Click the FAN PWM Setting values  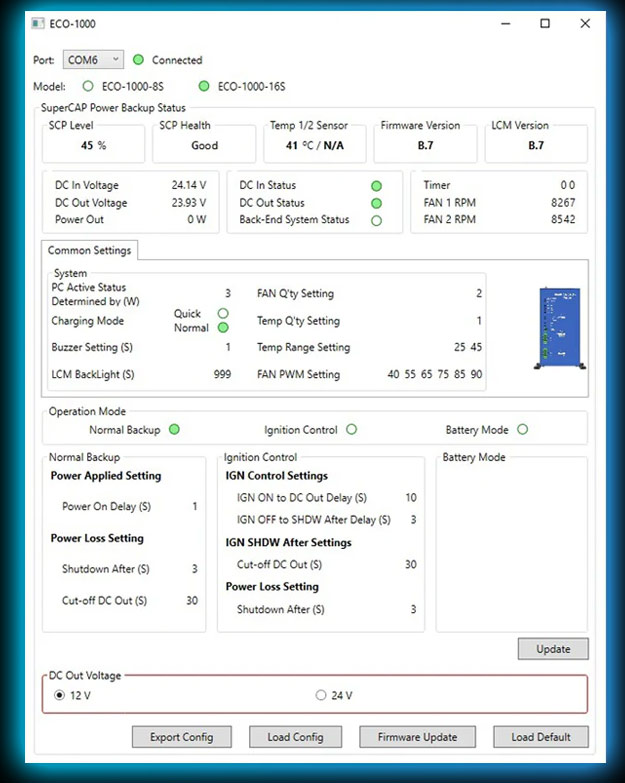(x=435, y=374)
